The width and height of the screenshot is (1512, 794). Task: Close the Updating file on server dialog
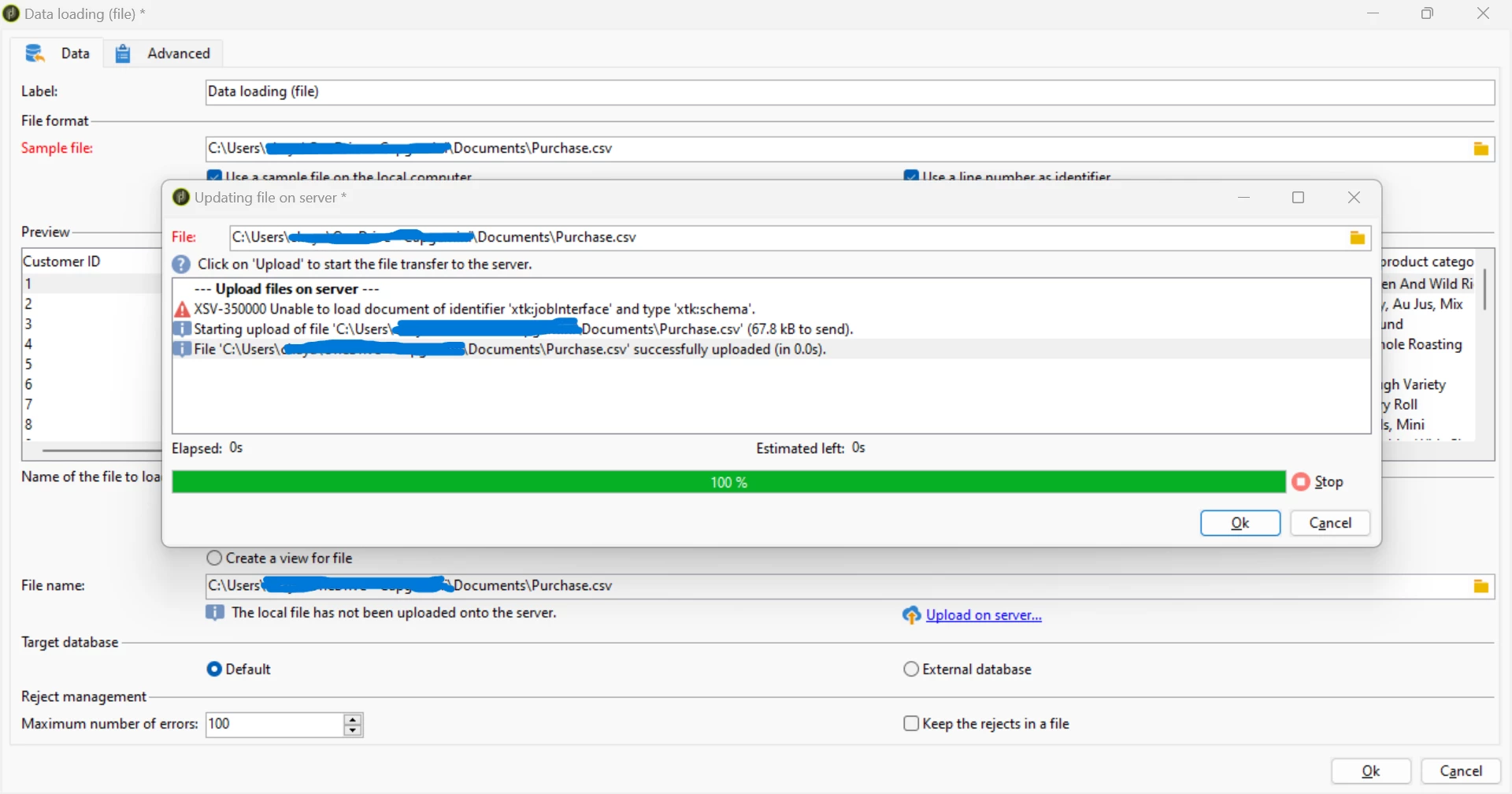click(x=1354, y=198)
